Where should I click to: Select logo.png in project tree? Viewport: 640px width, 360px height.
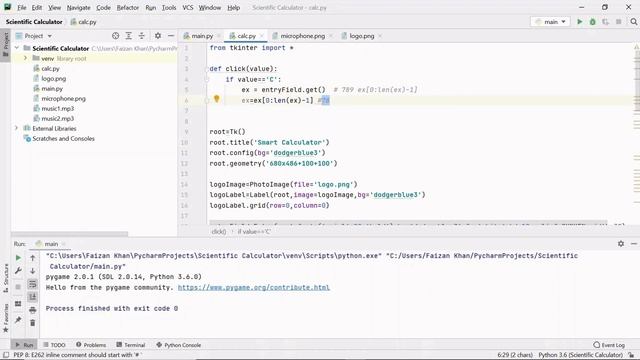53,78
